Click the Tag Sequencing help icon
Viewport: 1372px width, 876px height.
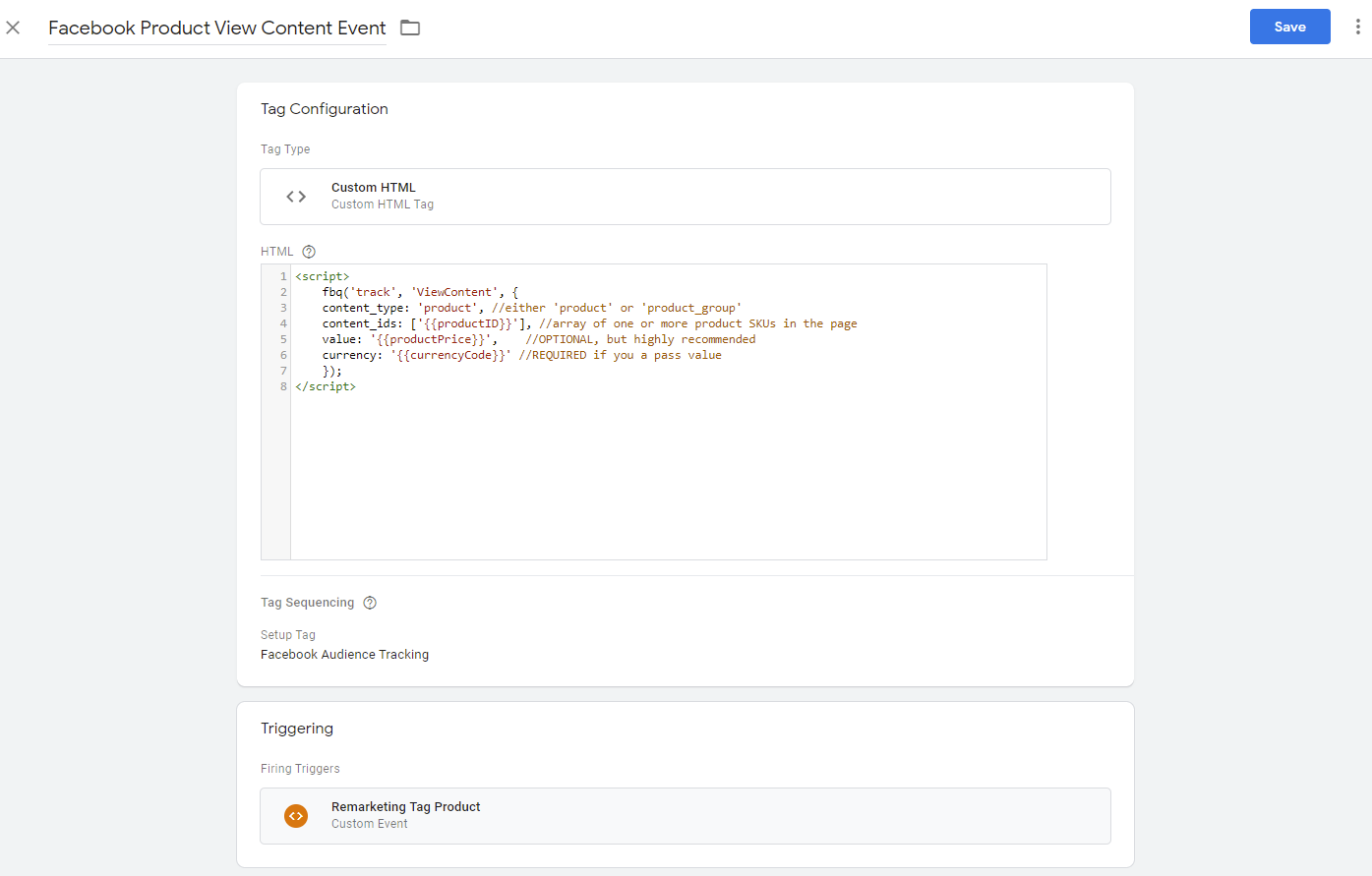click(370, 603)
